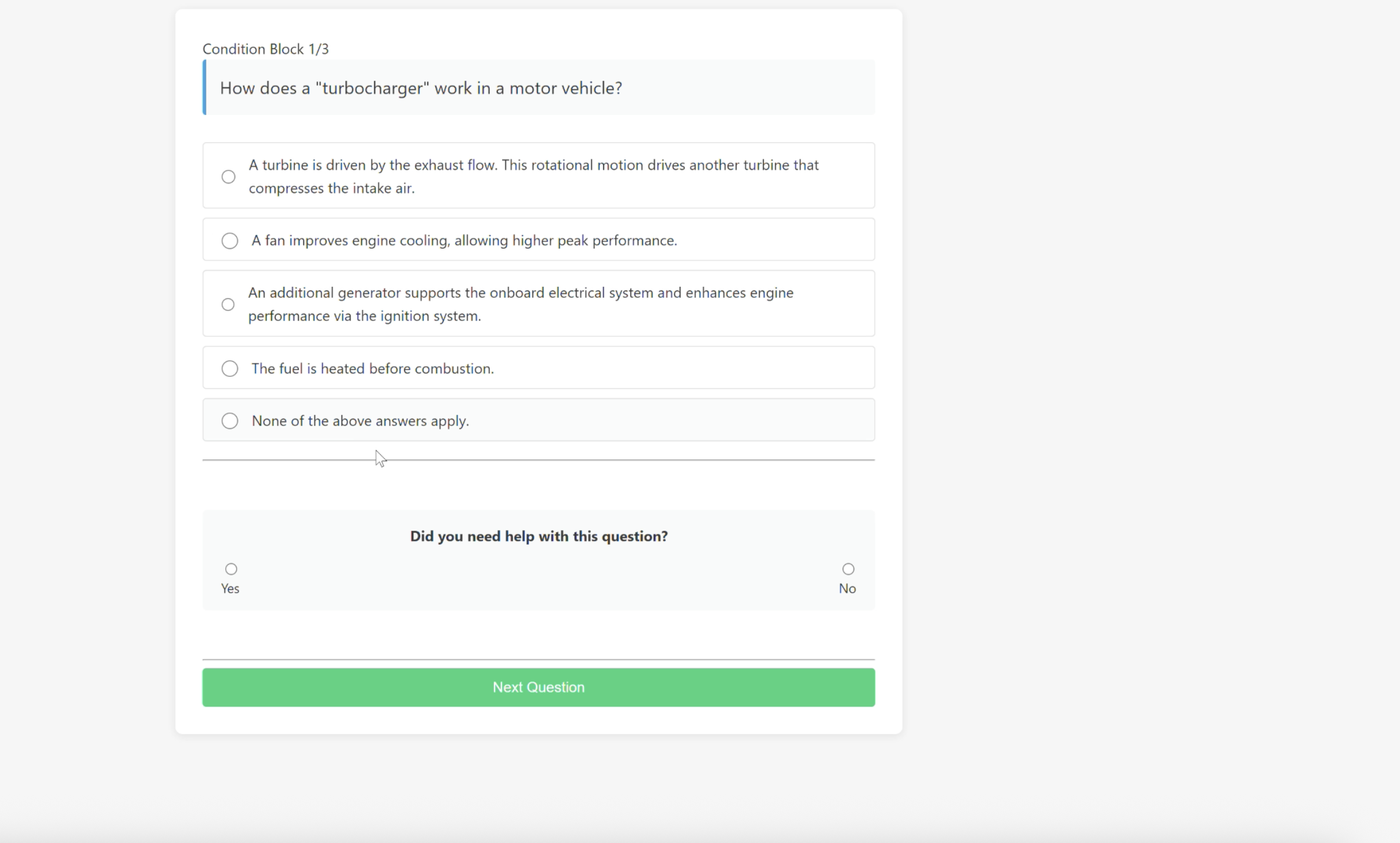Click the "Did you need help" heading
The height and width of the screenshot is (843, 1400).
539,536
